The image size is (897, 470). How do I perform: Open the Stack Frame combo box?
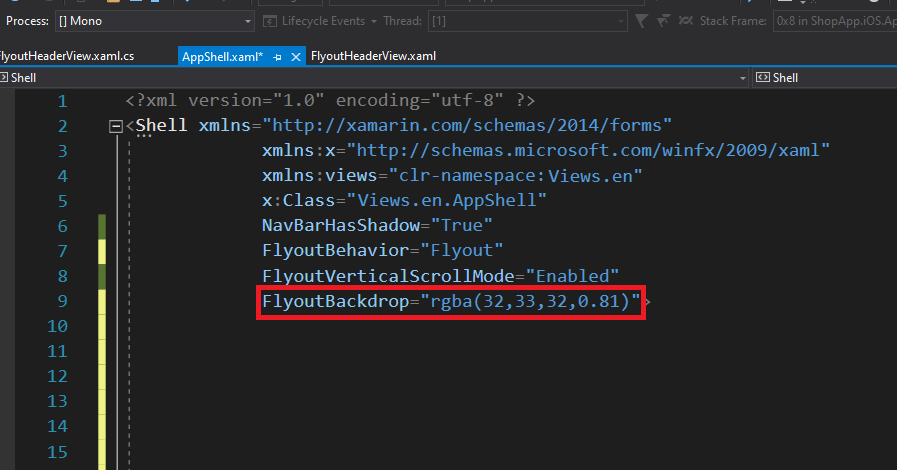835,21
